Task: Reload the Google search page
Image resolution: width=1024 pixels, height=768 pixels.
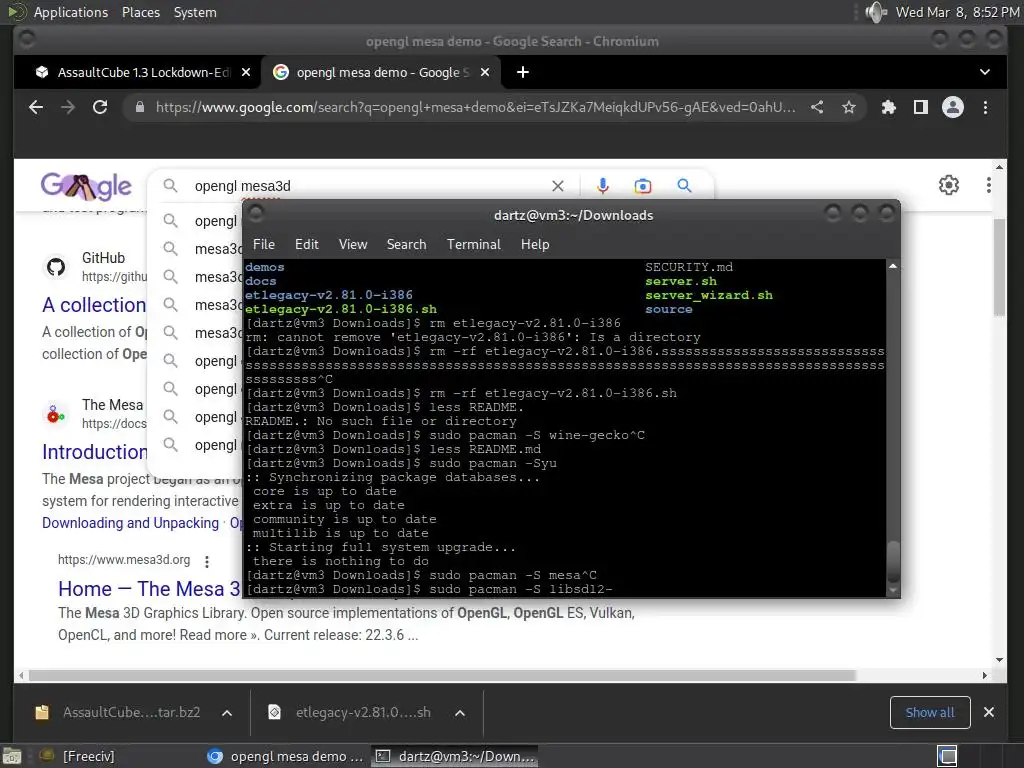Action: (x=100, y=107)
